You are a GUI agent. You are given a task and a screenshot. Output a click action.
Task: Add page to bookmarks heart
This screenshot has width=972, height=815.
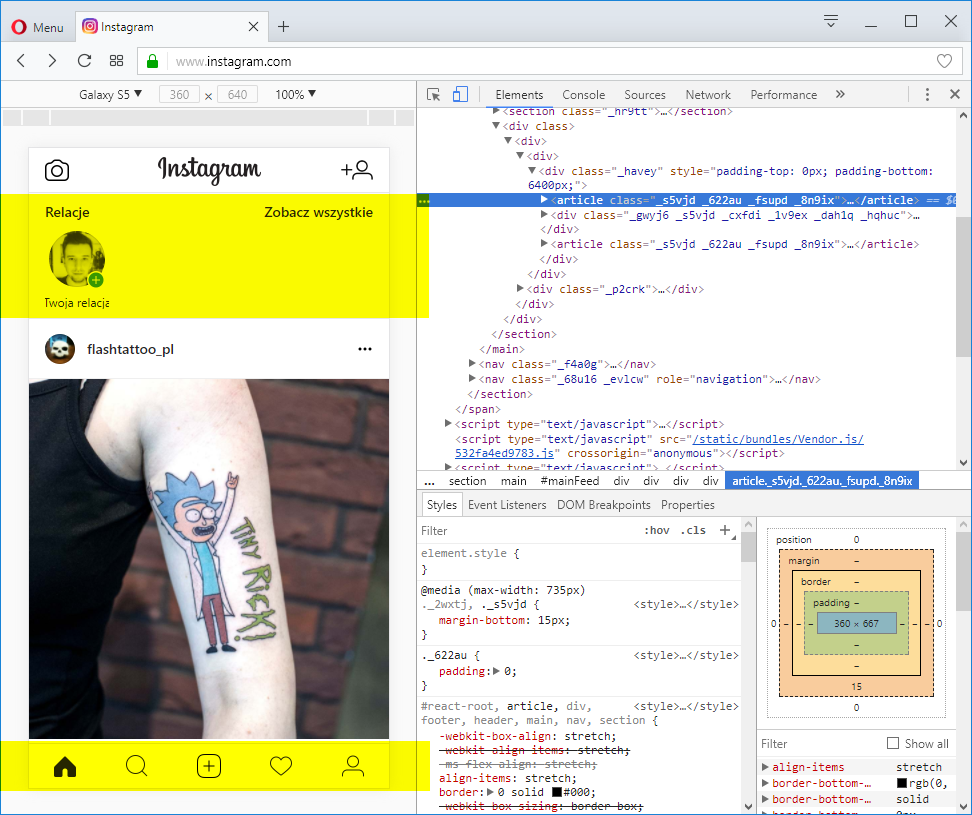944,61
